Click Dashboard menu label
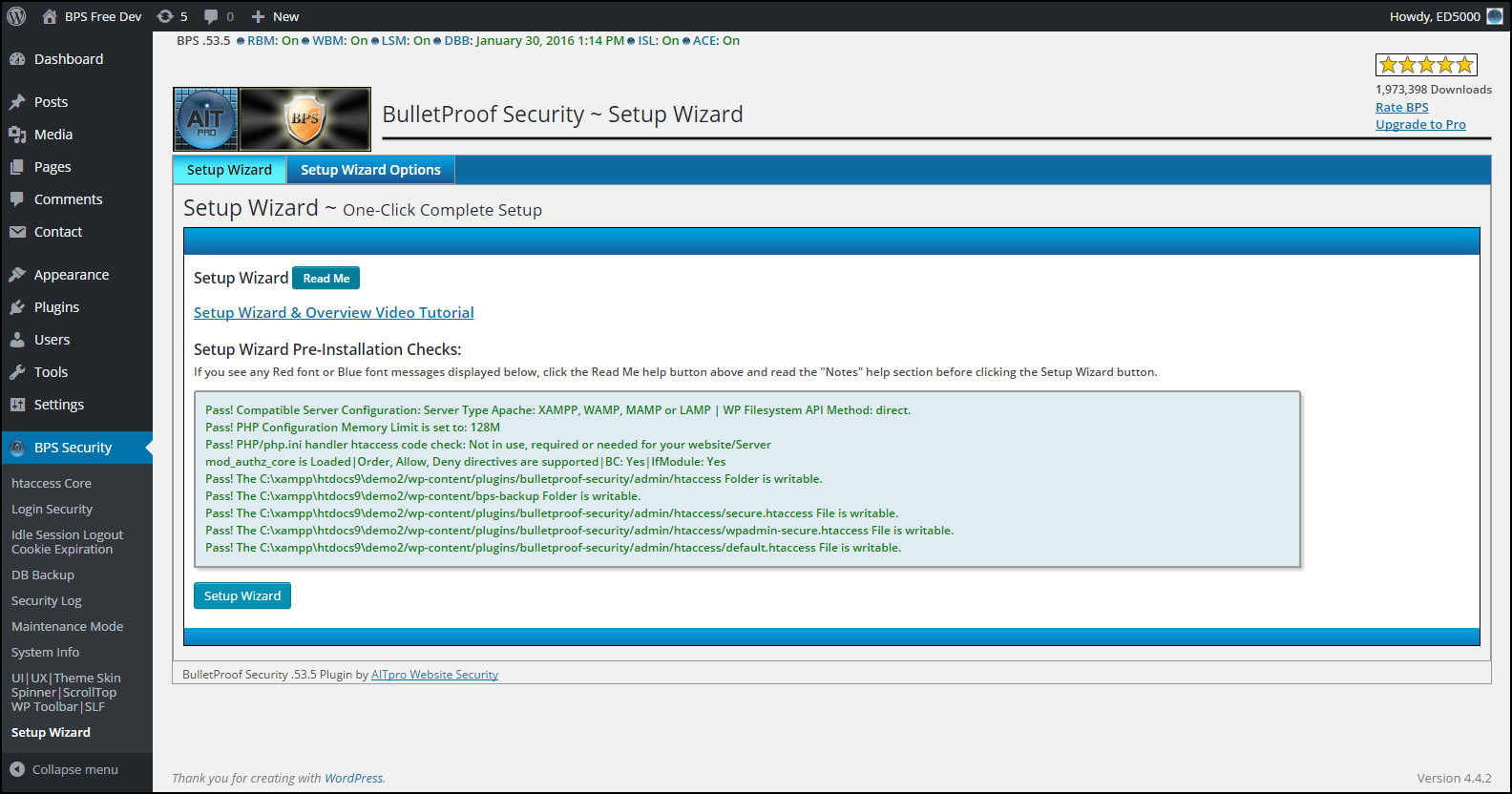 [x=69, y=59]
